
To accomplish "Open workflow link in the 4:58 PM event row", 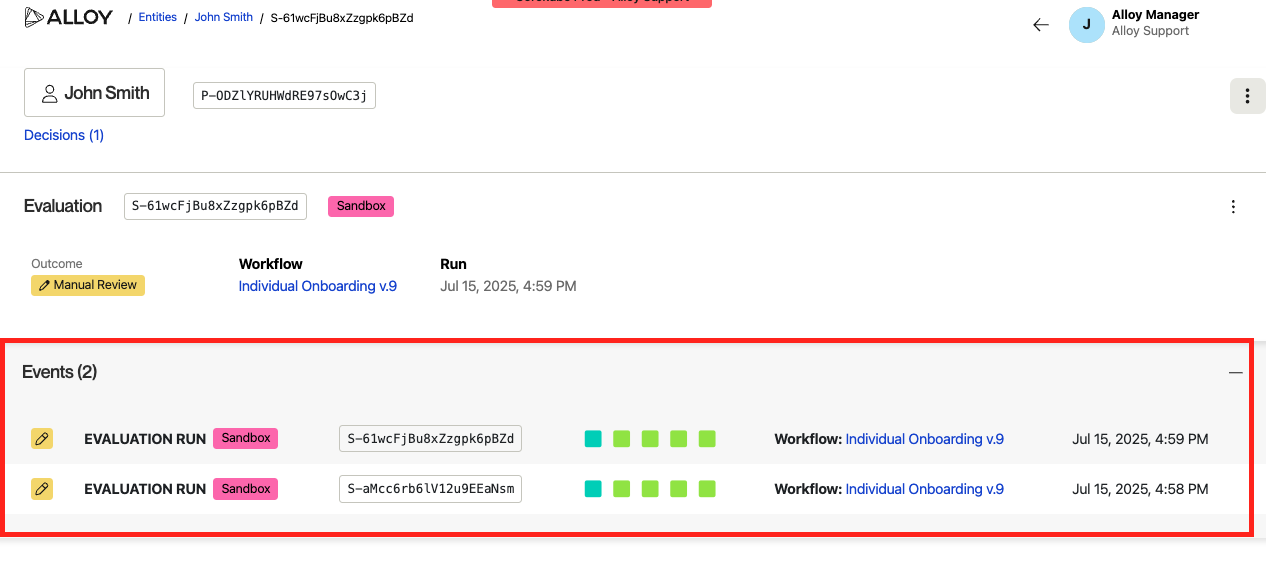I will pyautogui.click(x=924, y=489).
